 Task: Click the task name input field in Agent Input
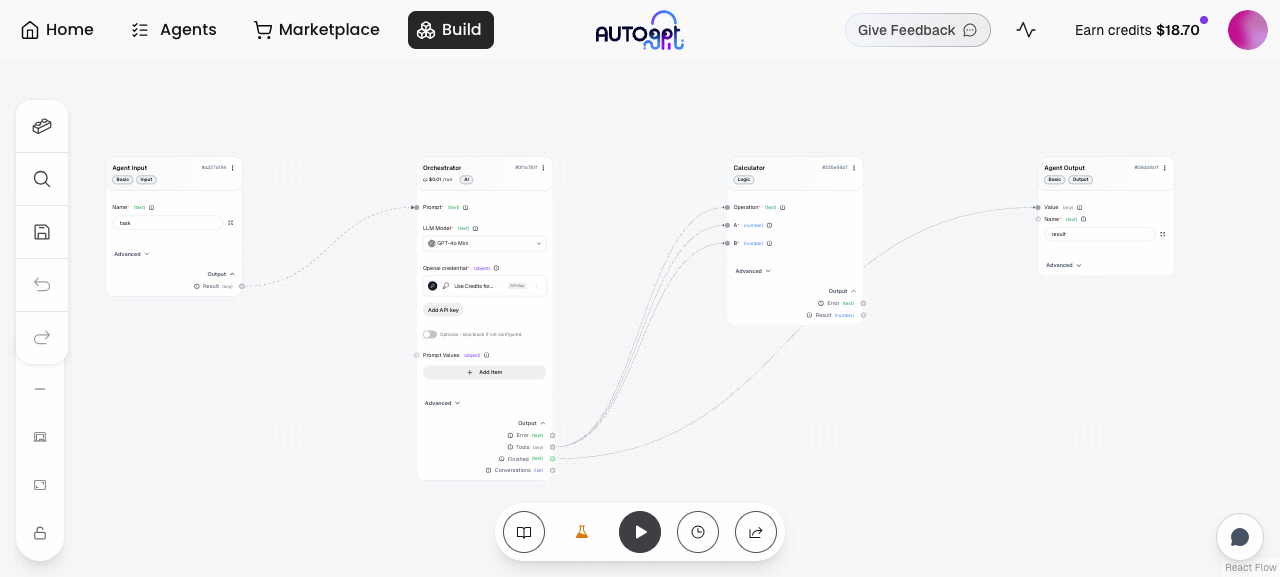tap(167, 223)
